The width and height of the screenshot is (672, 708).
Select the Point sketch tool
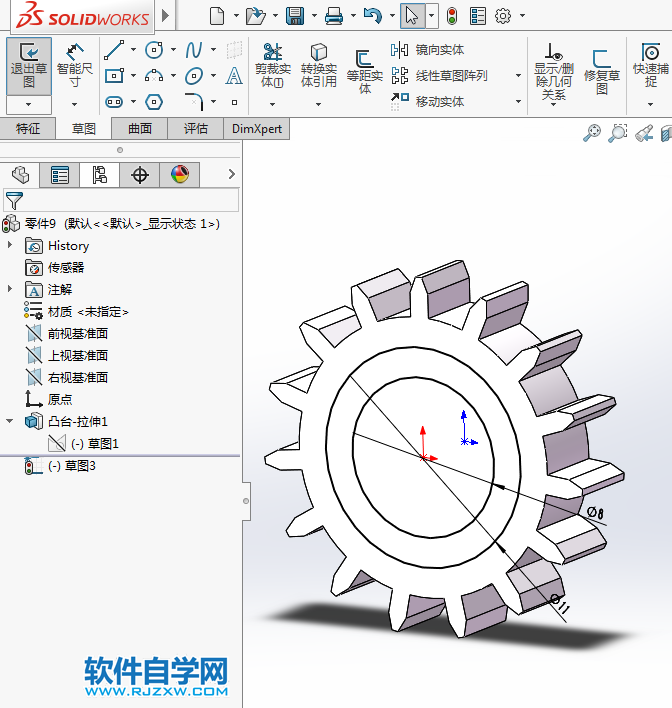[x=234, y=102]
